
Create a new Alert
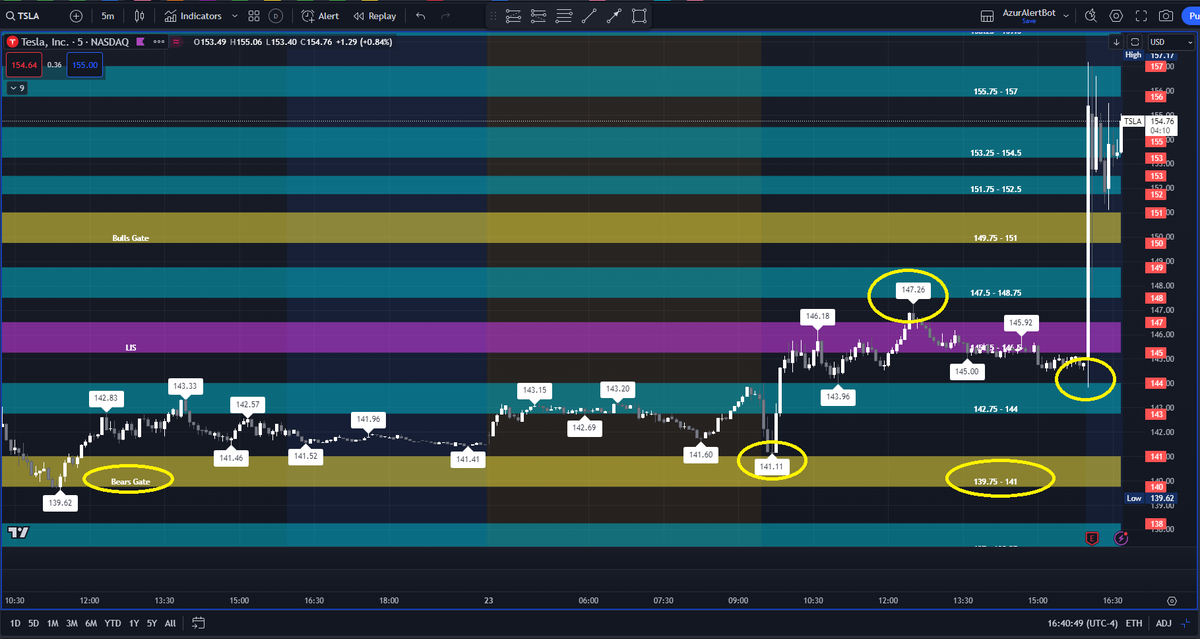320,16
